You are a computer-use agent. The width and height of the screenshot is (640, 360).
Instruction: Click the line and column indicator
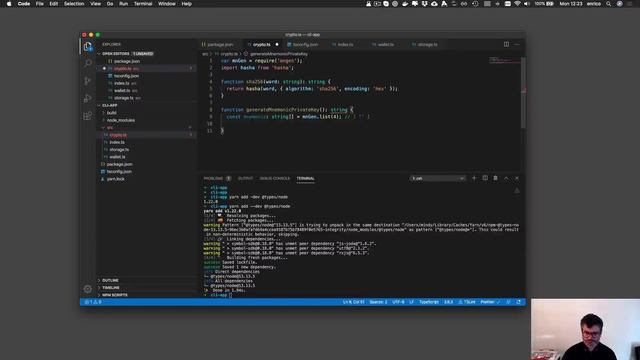(x=353, y=302)
